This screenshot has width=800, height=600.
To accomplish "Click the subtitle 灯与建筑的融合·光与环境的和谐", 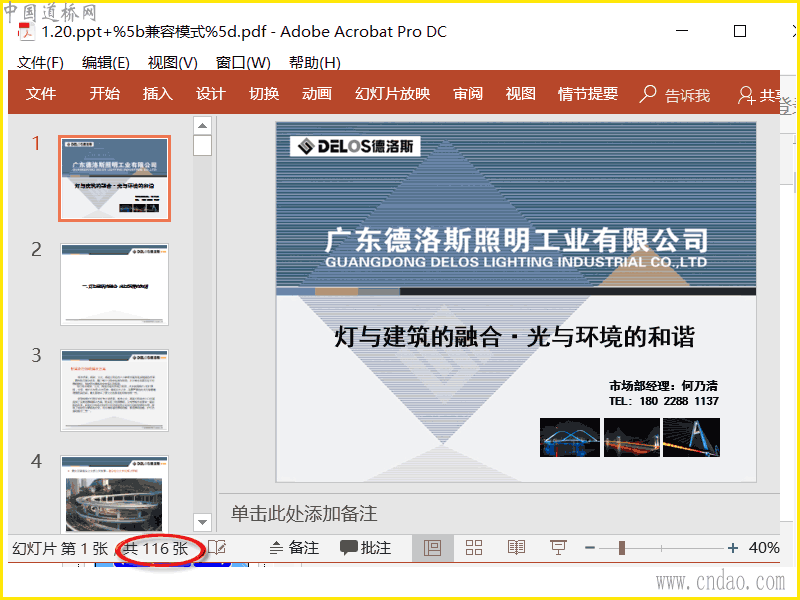I will click(x=514, y=337).
